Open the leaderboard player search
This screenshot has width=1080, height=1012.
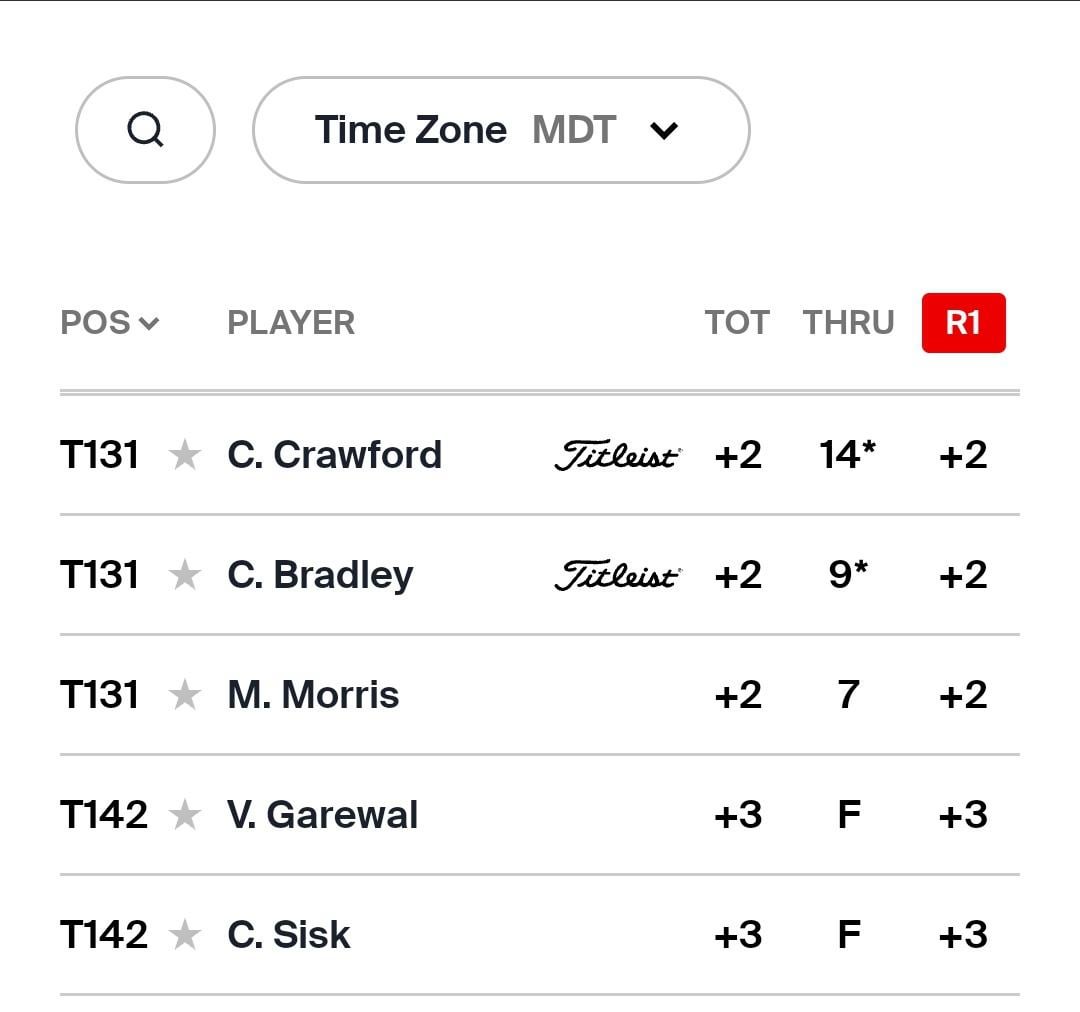pos(145,130)
